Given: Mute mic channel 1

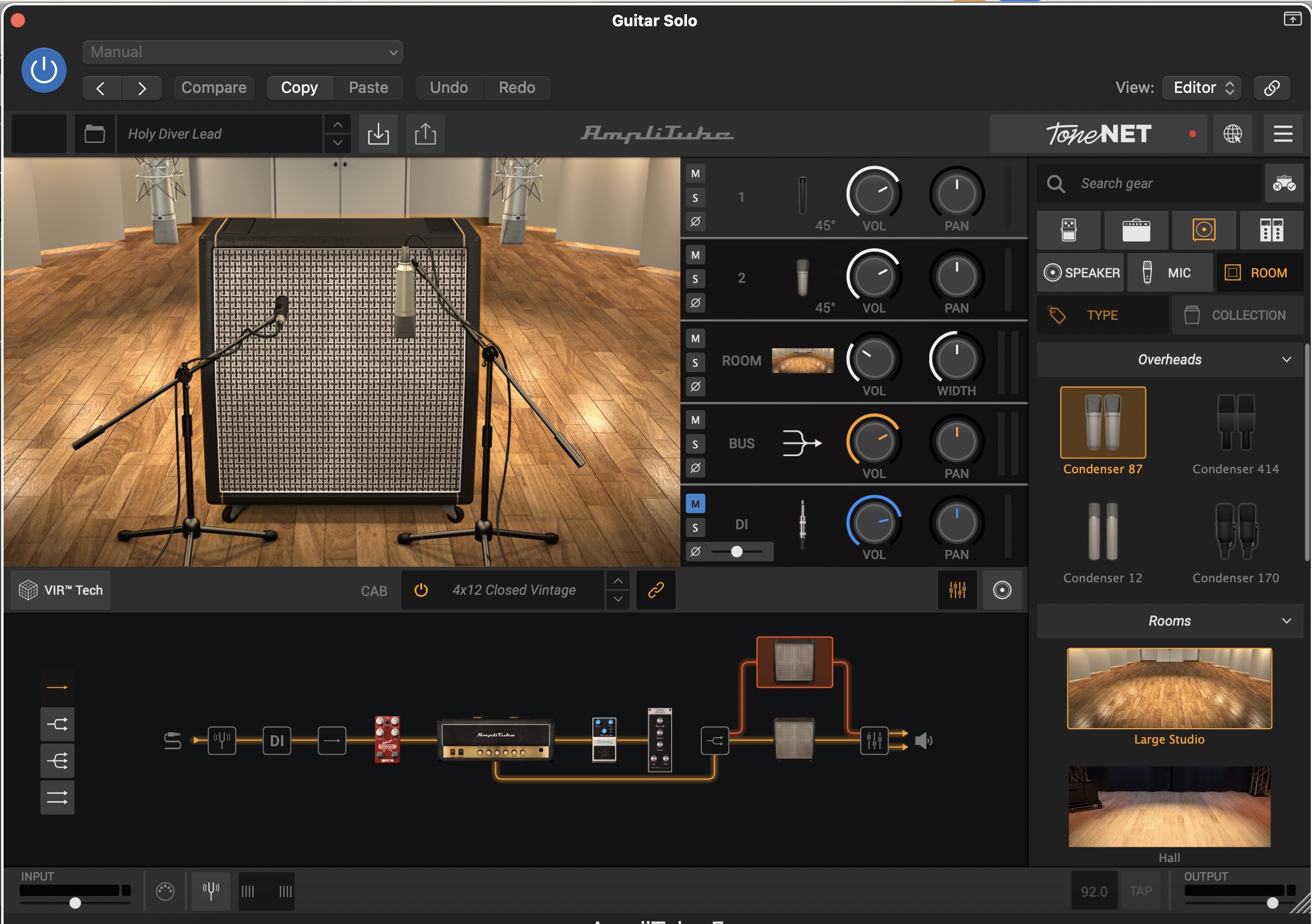Looking at the screenshot, I should tap(695, 174).
